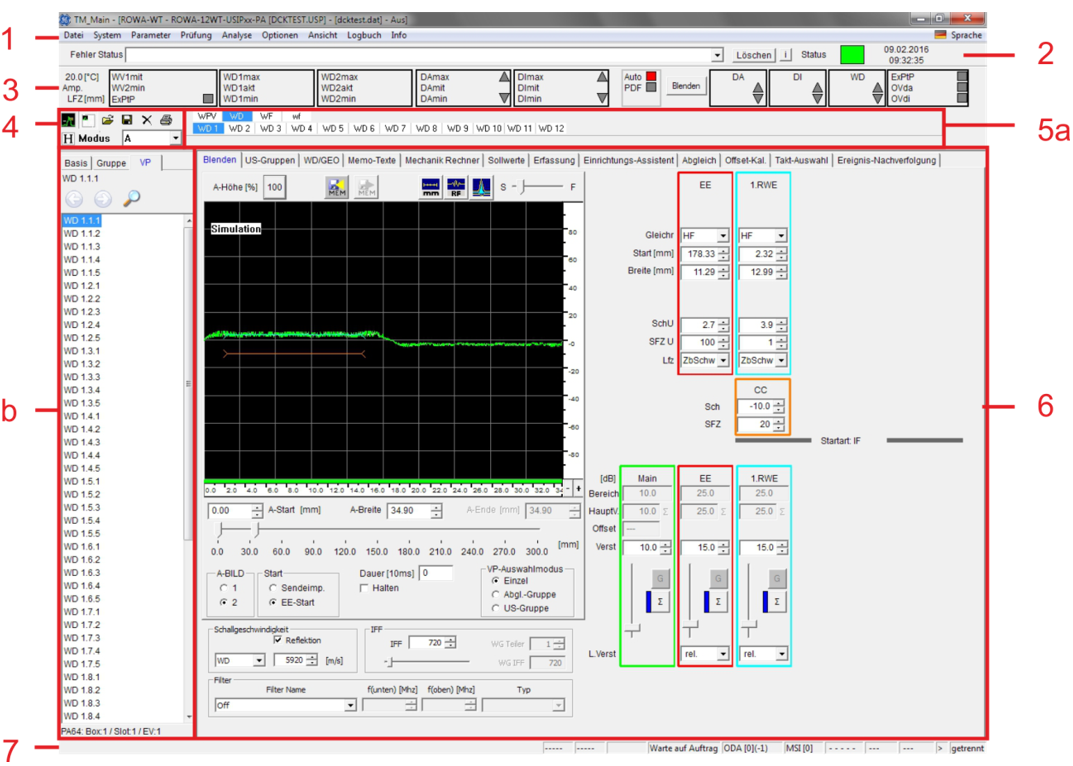Click the forward arrow above VP list

103,199
